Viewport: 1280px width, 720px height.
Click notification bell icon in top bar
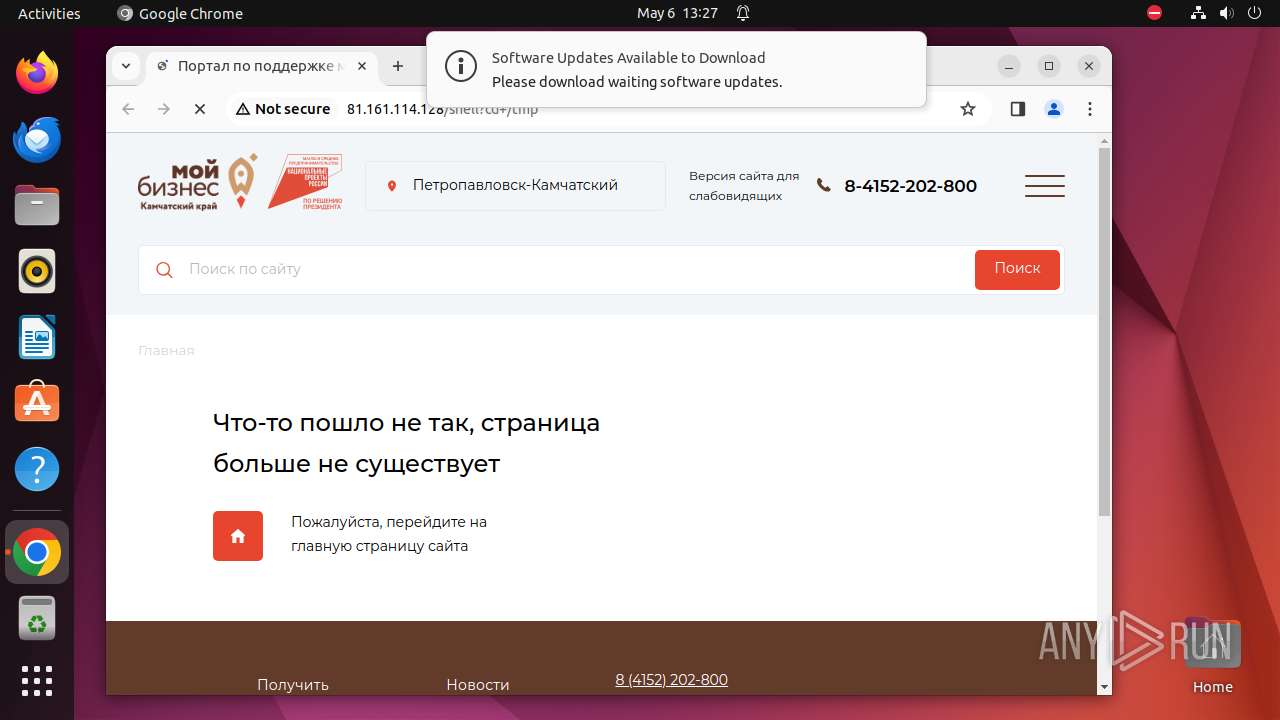pyautogui.click(x=743, y=13)
